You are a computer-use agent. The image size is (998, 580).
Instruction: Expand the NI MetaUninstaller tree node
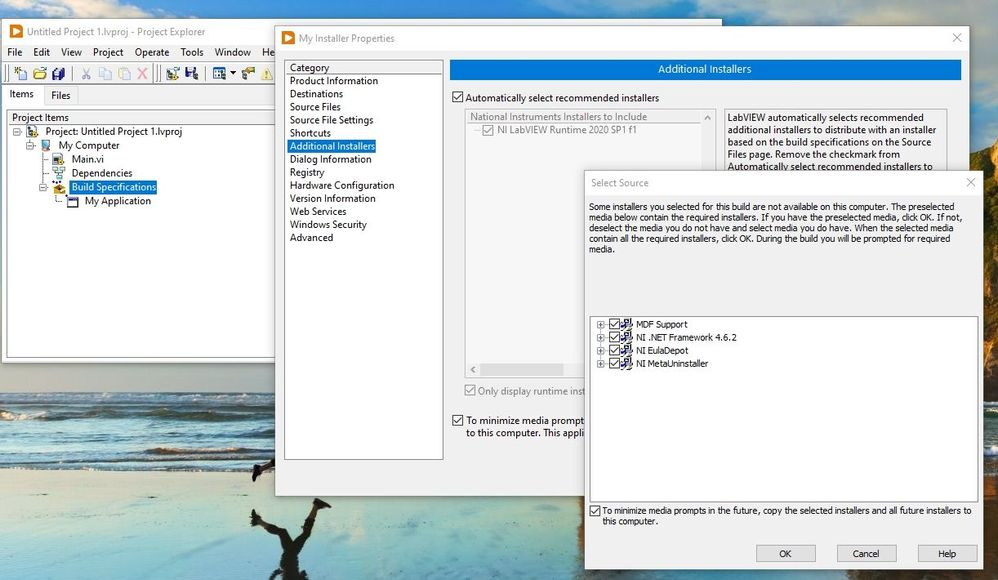[x=600, y=364]
